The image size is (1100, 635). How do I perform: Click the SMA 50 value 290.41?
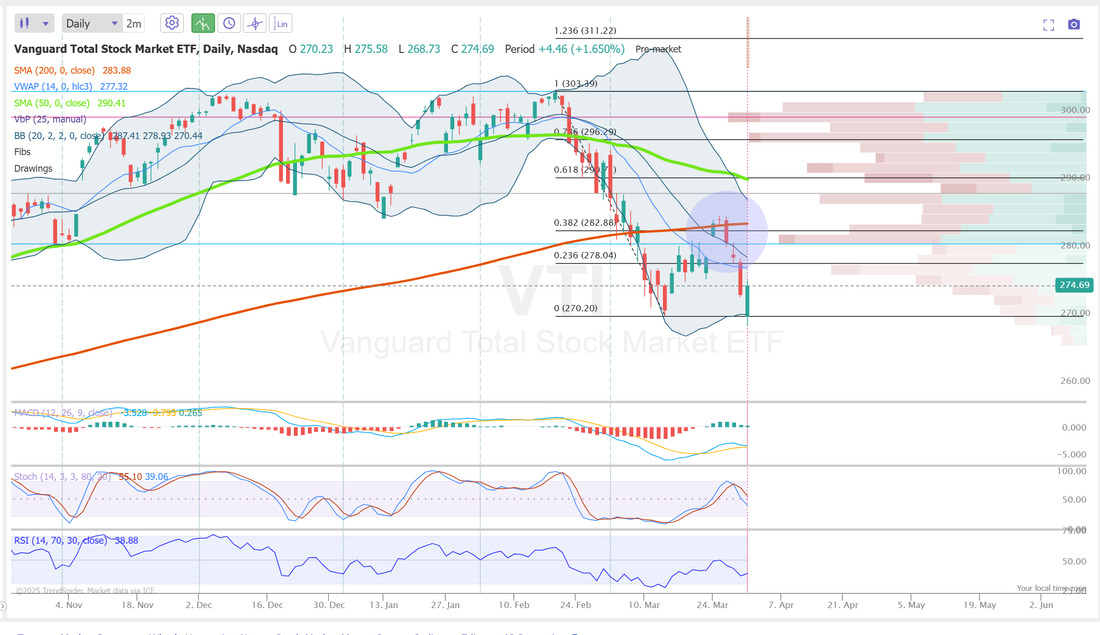[x=112, y=103]
